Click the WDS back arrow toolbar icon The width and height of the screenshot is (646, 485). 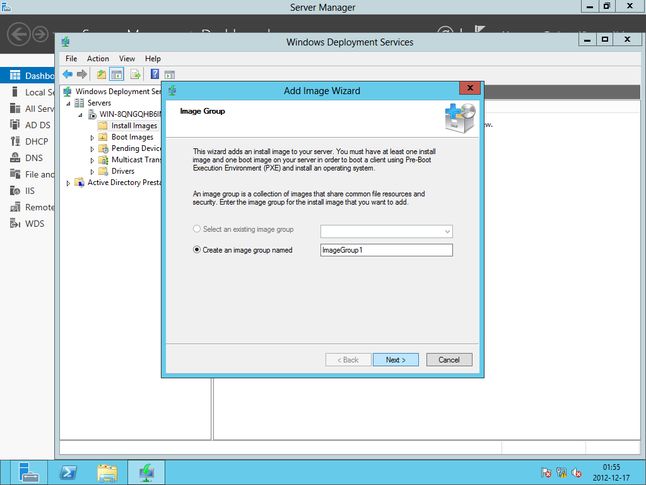[67, 74]
